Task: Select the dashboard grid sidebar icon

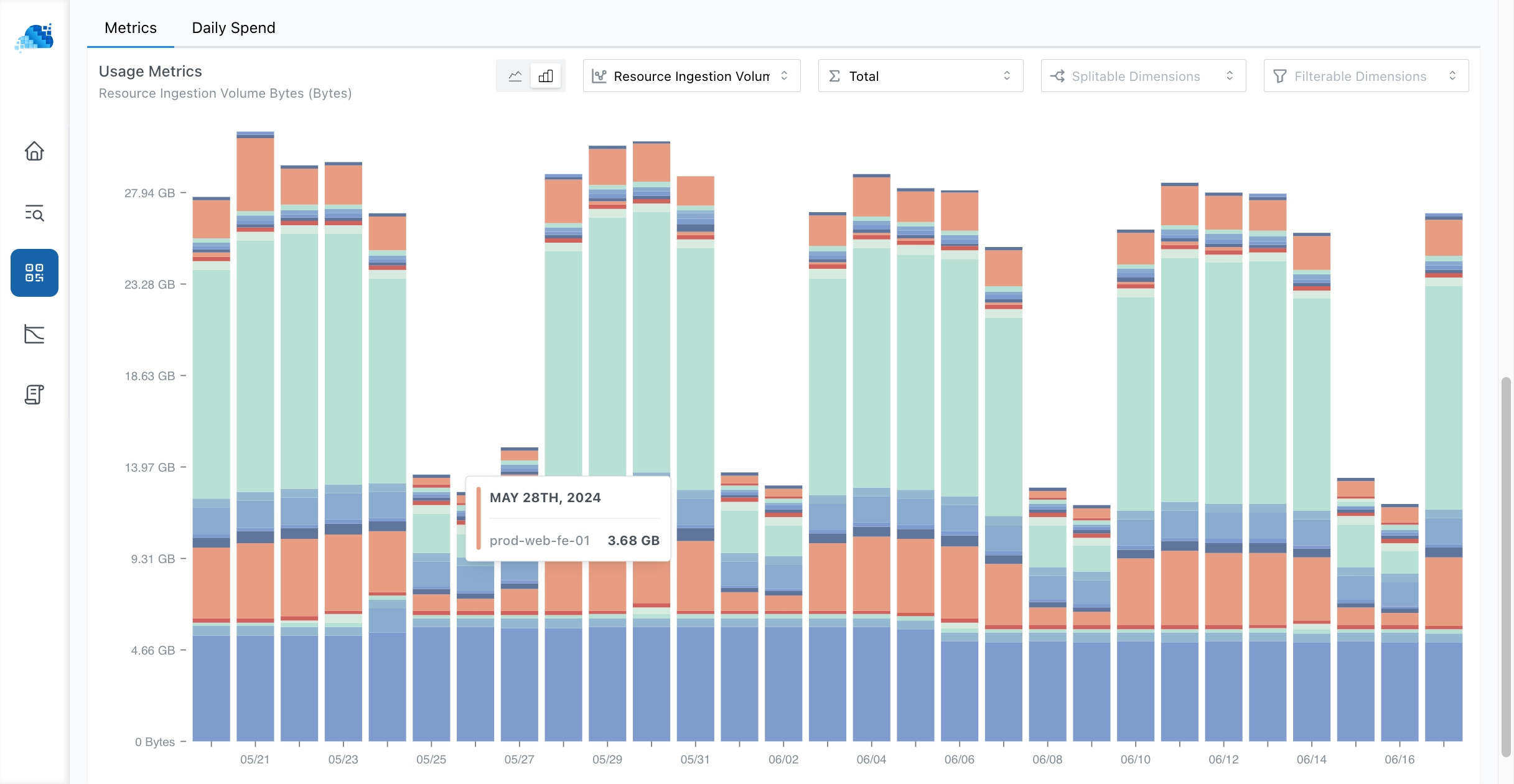Action: click(x=34, y=273)
